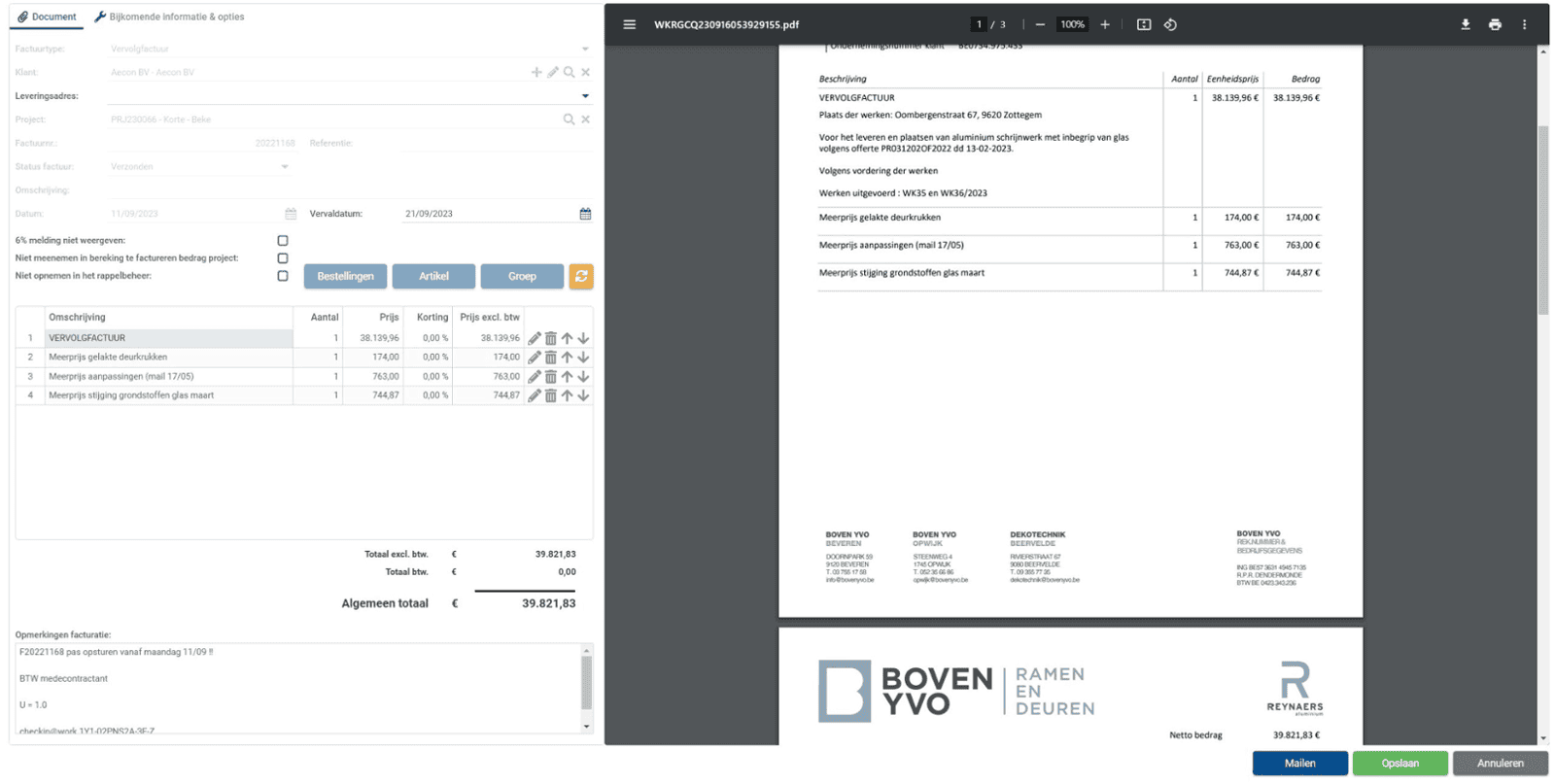Move VERVOLGFACTUUR line down
The image size is (1555, 784).
coord(583,339)
